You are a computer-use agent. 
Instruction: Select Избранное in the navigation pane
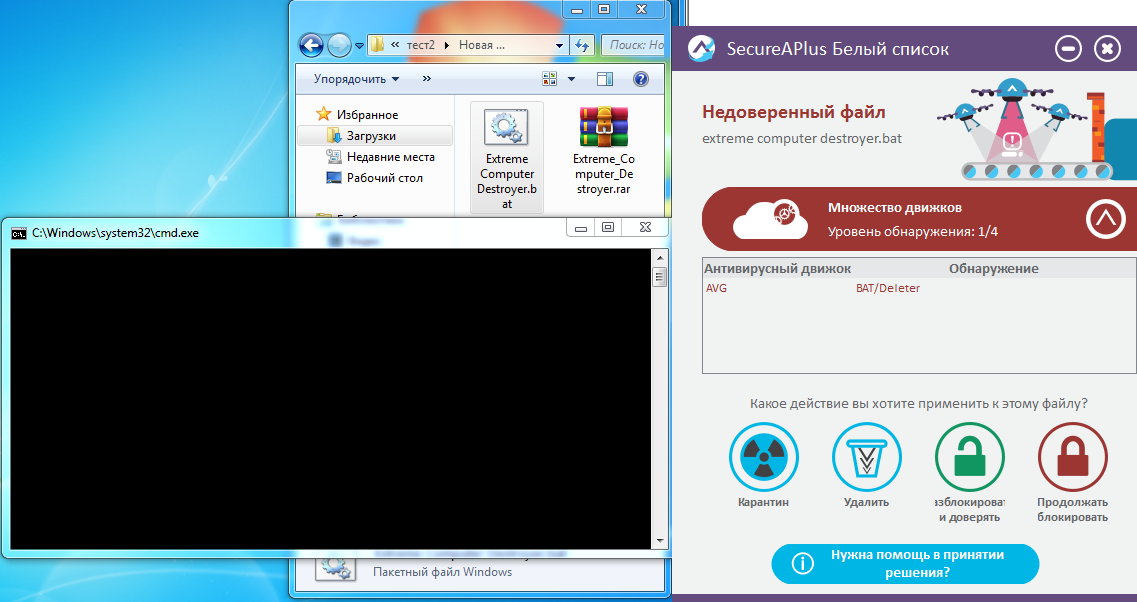coord(367,115)
